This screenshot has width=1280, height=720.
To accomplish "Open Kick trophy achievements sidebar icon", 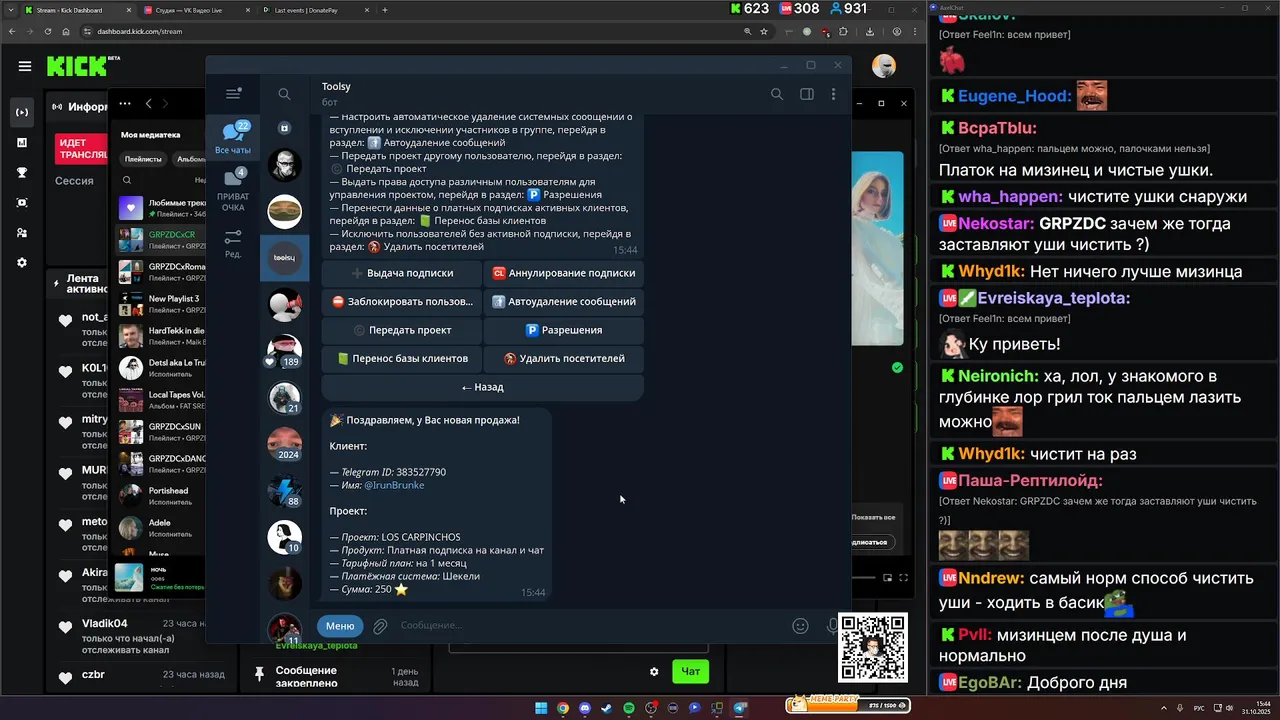I will coord(22,172).
